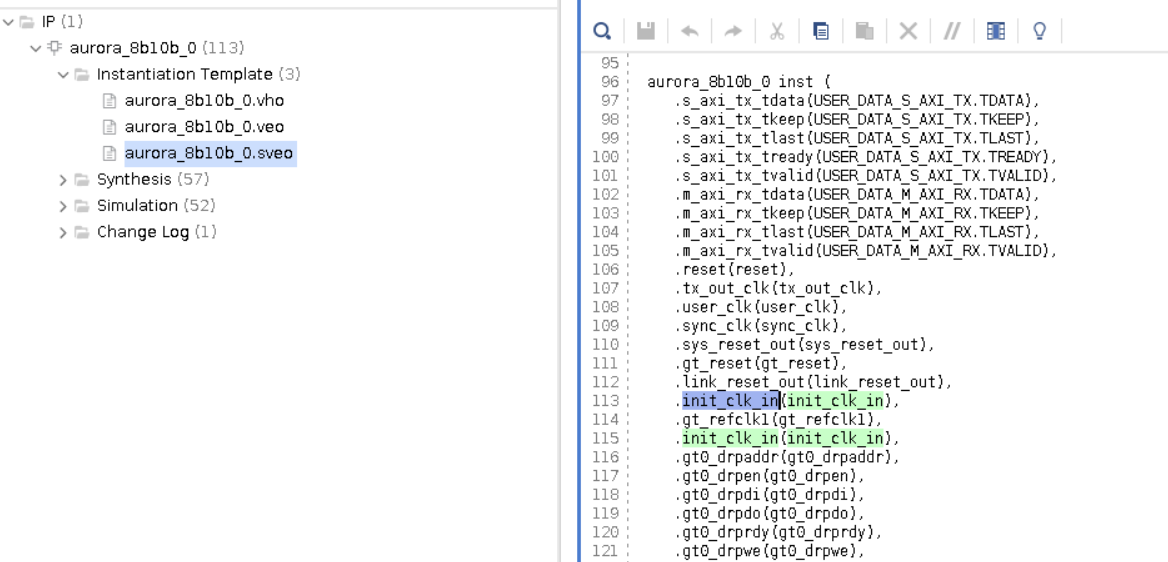The width and height of the screenshot is (1168, 562).
Task: Select the IP (1) root label
Action: pos(62,22)
